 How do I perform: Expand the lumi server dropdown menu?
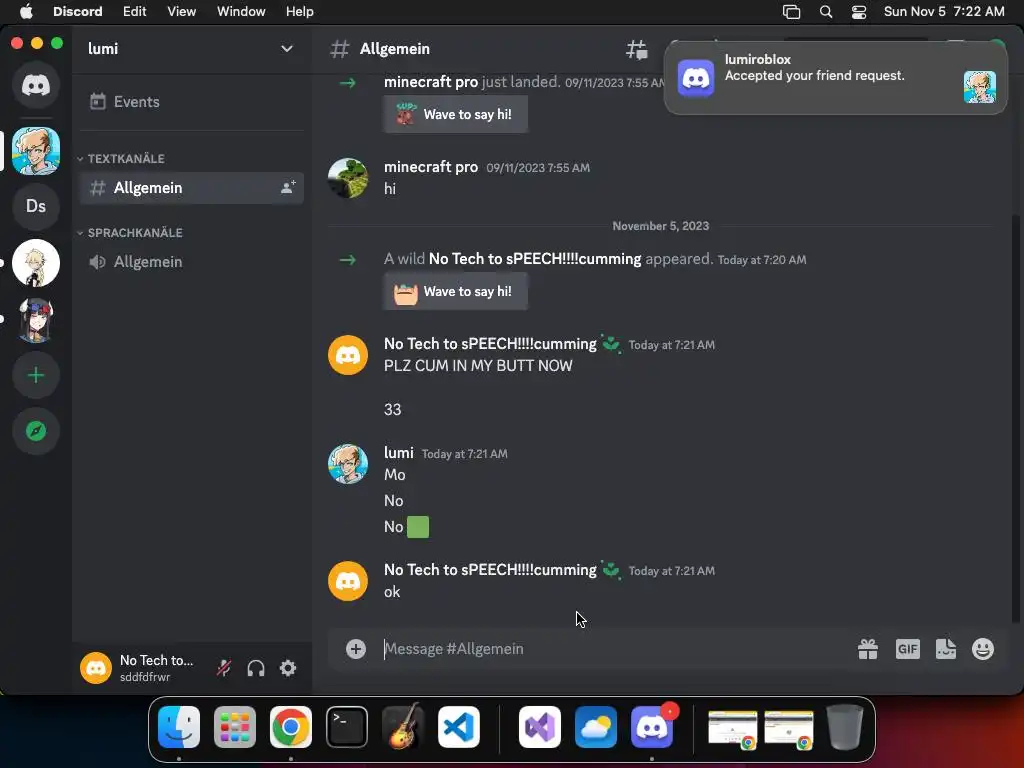pyautogui.click(x=287, y=49)
